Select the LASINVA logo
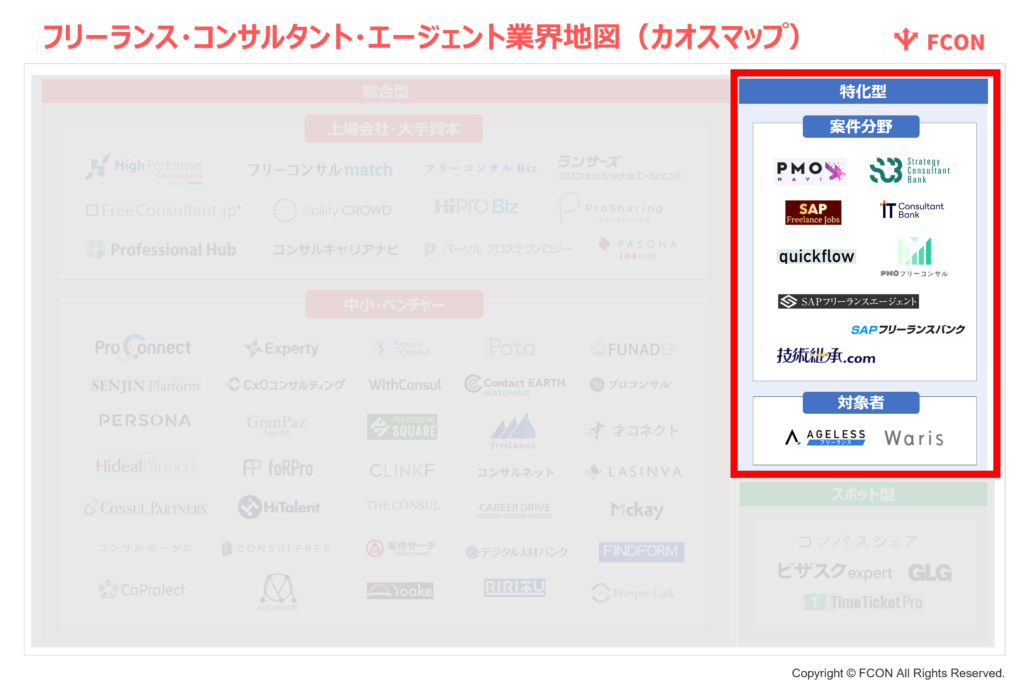The image size is (1024, 692). point(634,471)
